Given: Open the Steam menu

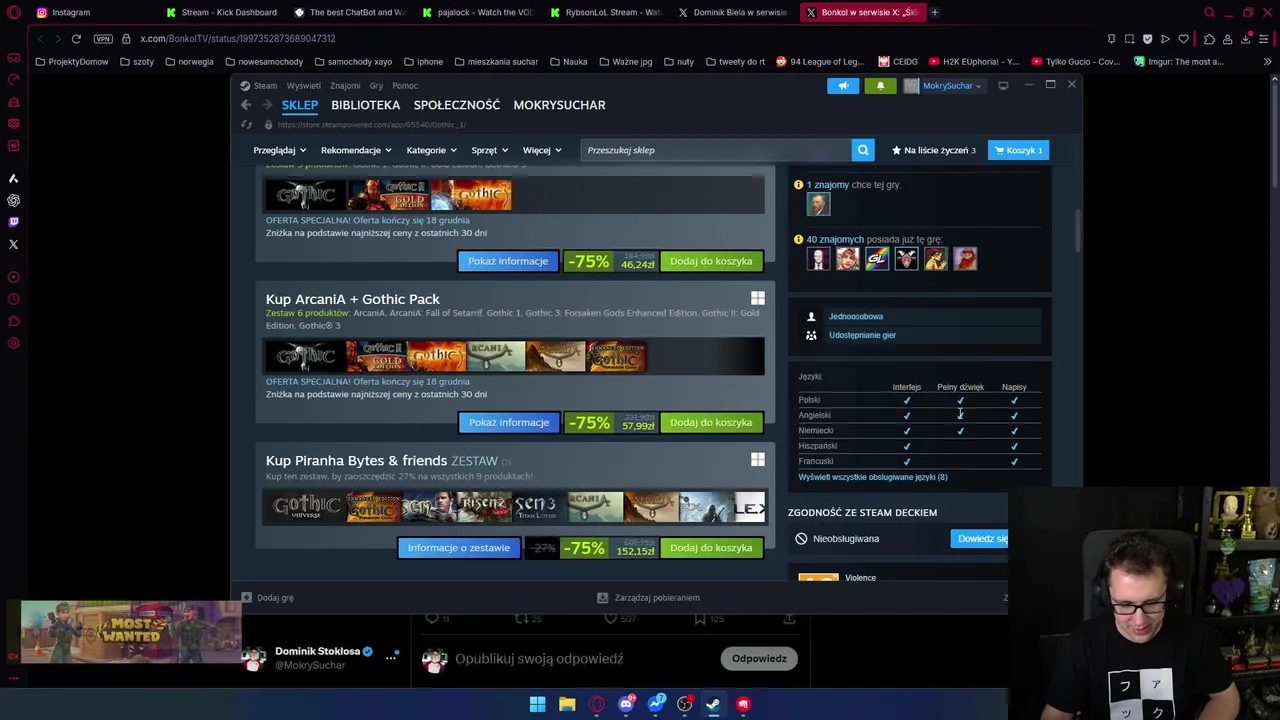Looking at the screenshot, I should click(265, 86).
